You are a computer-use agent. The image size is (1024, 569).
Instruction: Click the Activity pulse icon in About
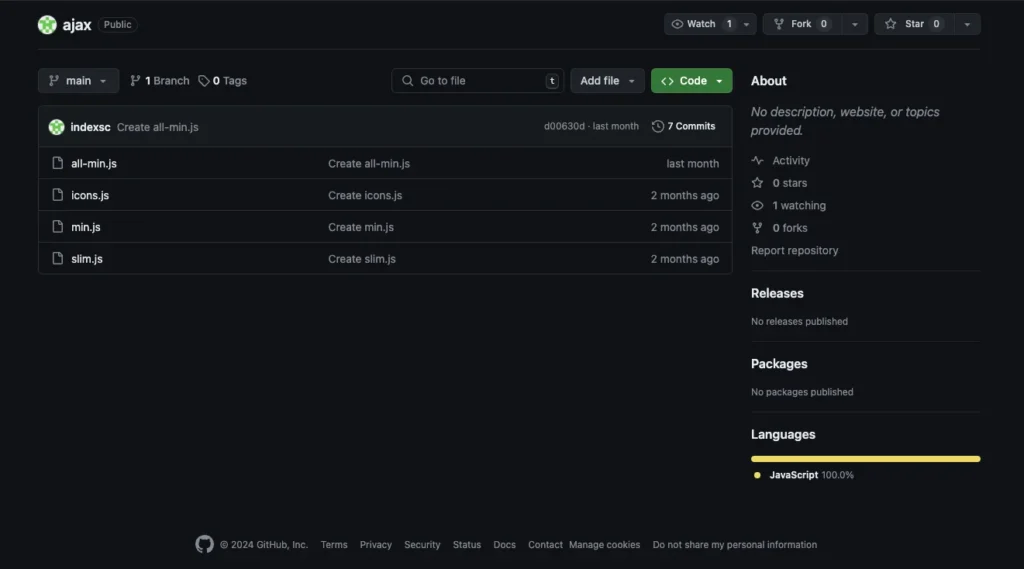coord(757,161)
